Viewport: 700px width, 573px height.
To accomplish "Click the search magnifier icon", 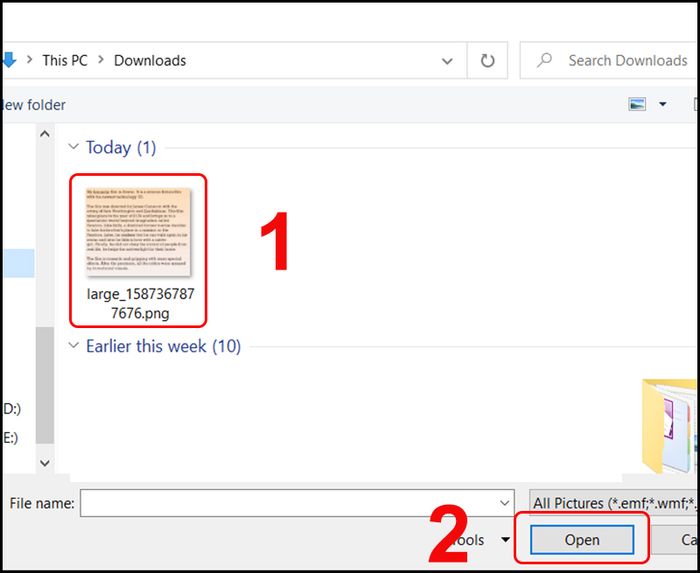I will coord(544,60).
